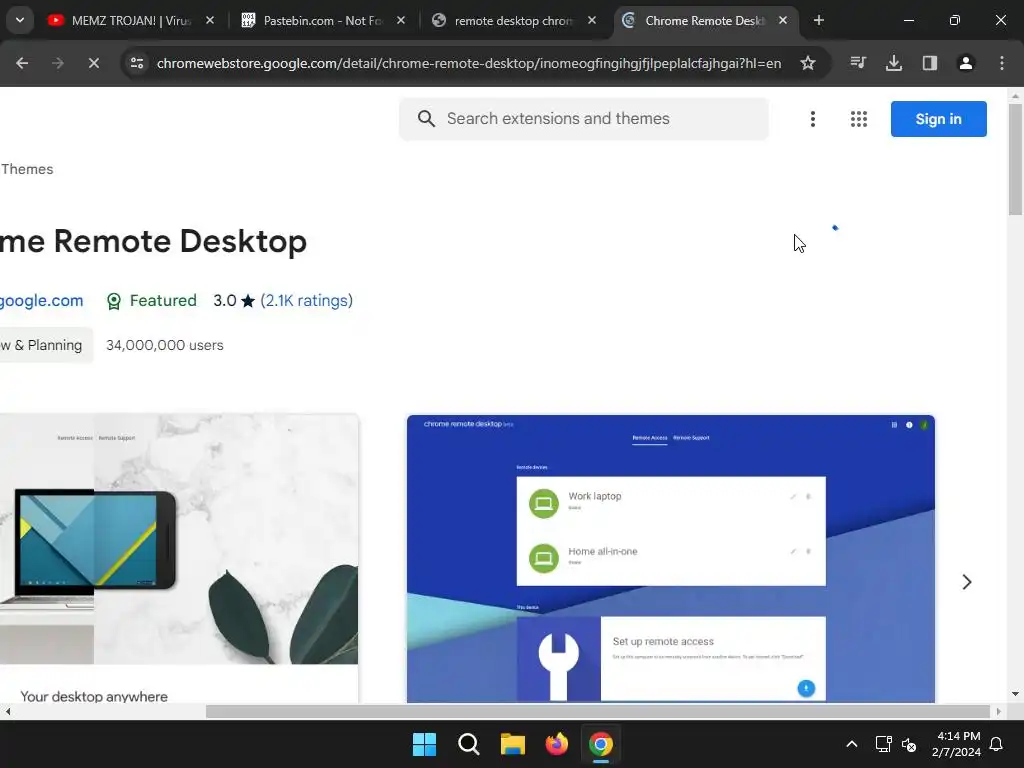The image size is (1024, 768).
Task: Focus the Search extensions and themes field
Action: coord(584,119)
